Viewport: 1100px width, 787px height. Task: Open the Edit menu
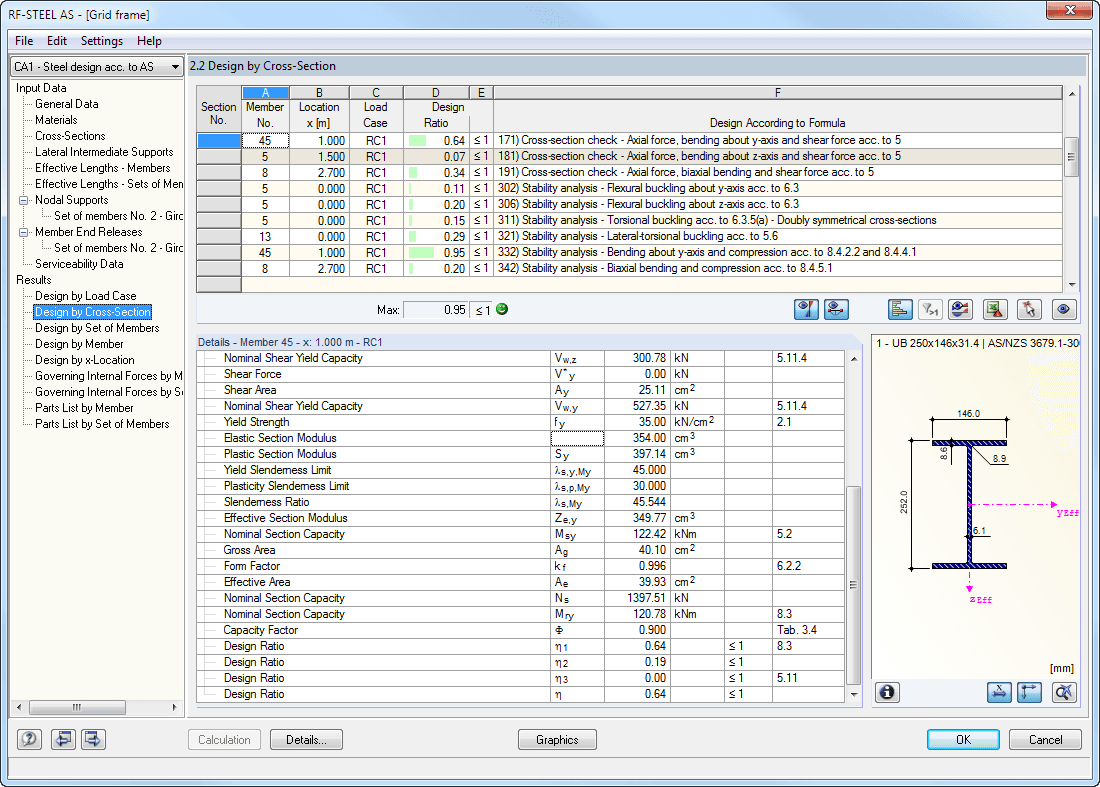(x=56, y=41)
